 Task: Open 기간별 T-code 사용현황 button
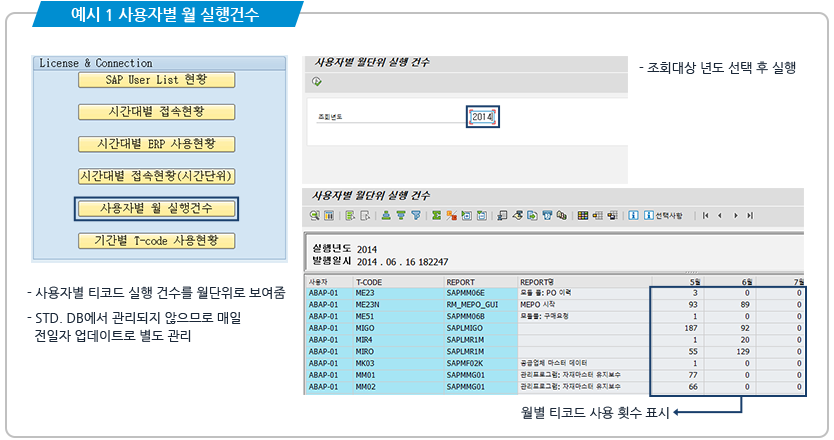(x=156, y=240)
